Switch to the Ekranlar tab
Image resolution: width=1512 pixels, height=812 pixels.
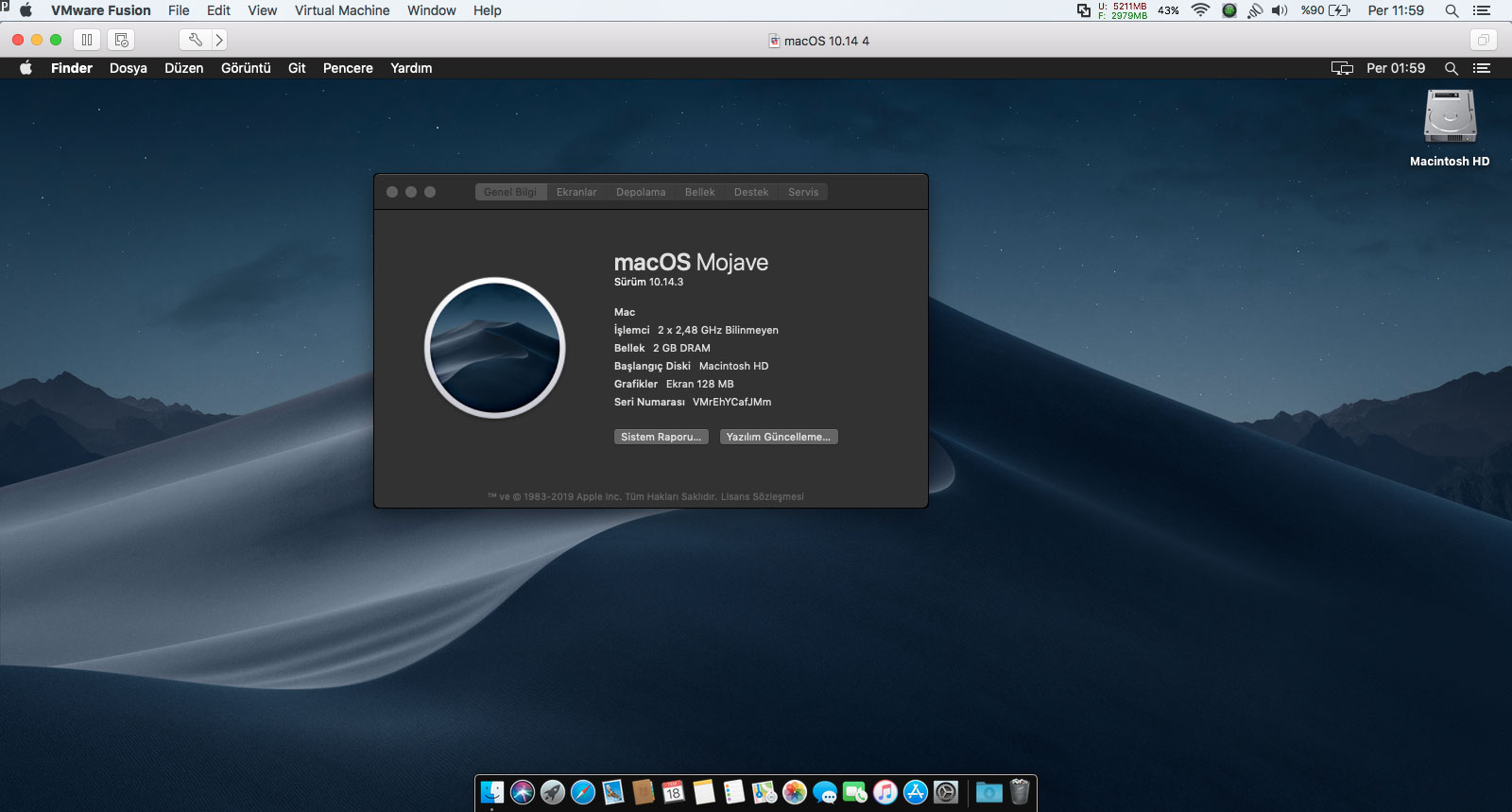pyautogui.click(x=576, y=192)
